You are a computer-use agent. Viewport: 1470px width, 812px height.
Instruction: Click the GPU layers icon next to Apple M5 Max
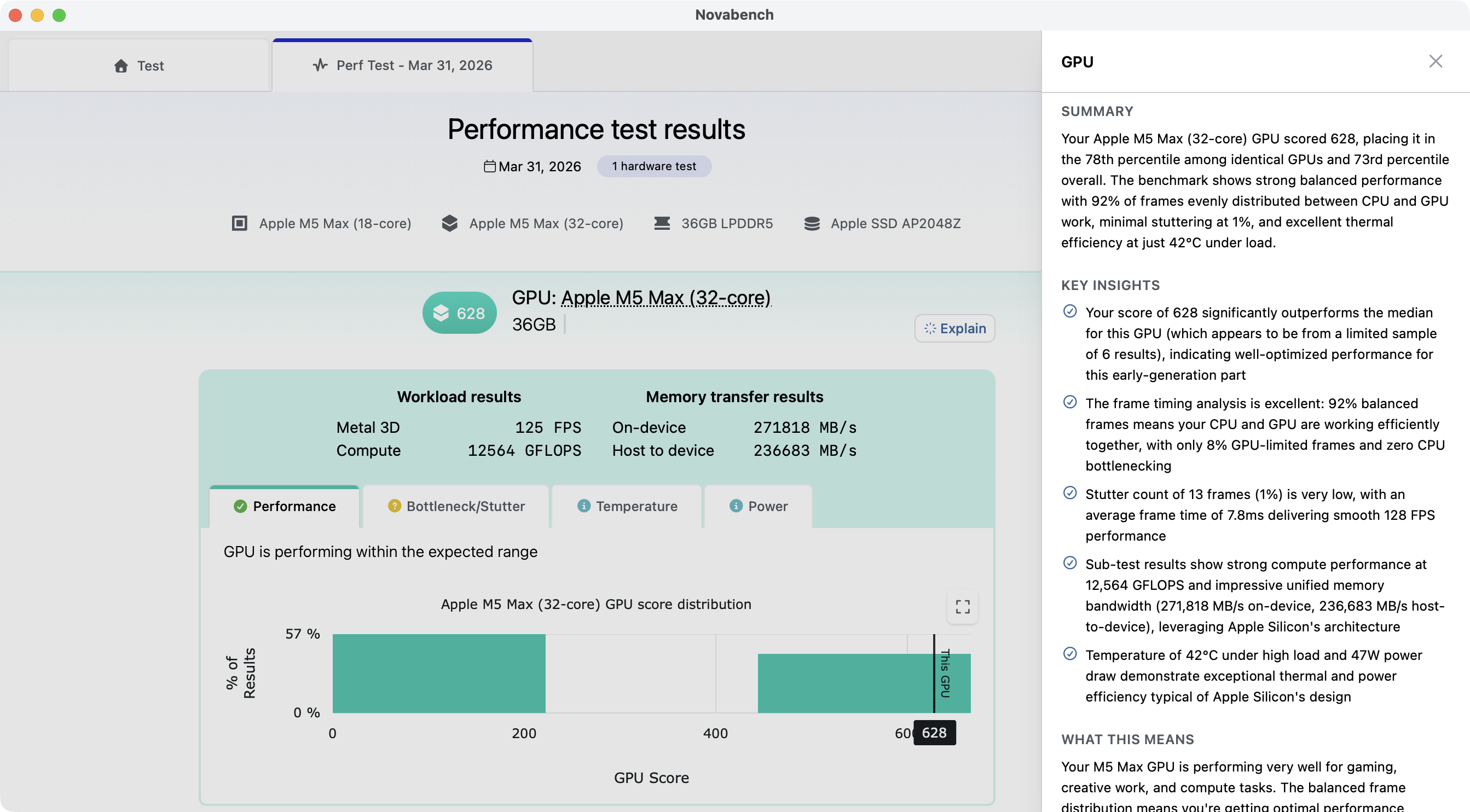point(450,223)
